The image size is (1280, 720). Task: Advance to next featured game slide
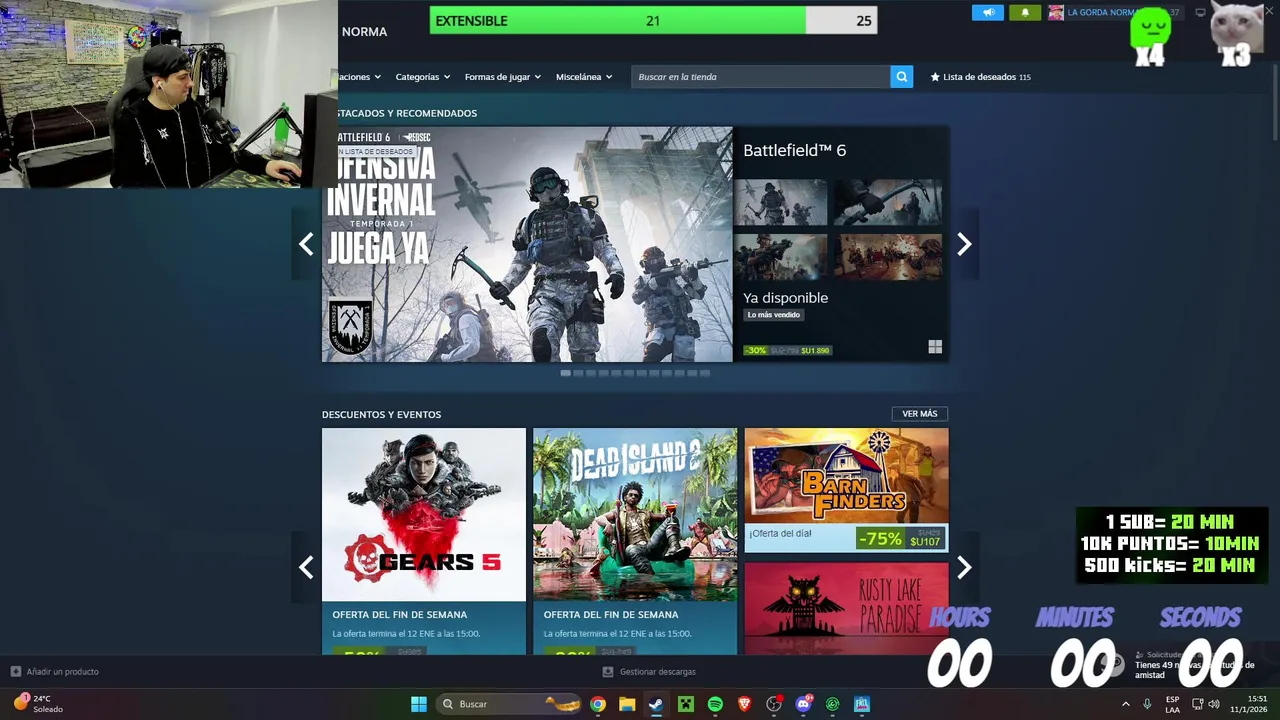click(x=964, y=244)
